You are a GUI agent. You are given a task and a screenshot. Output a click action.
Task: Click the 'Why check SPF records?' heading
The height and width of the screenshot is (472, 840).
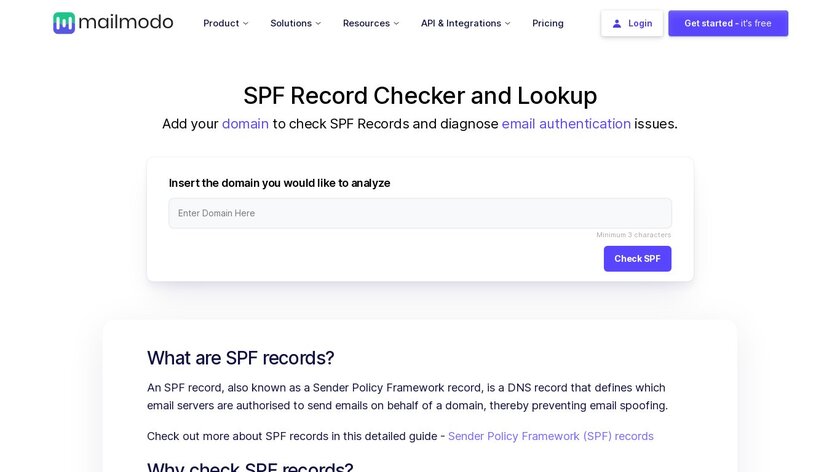pos(250,466)
